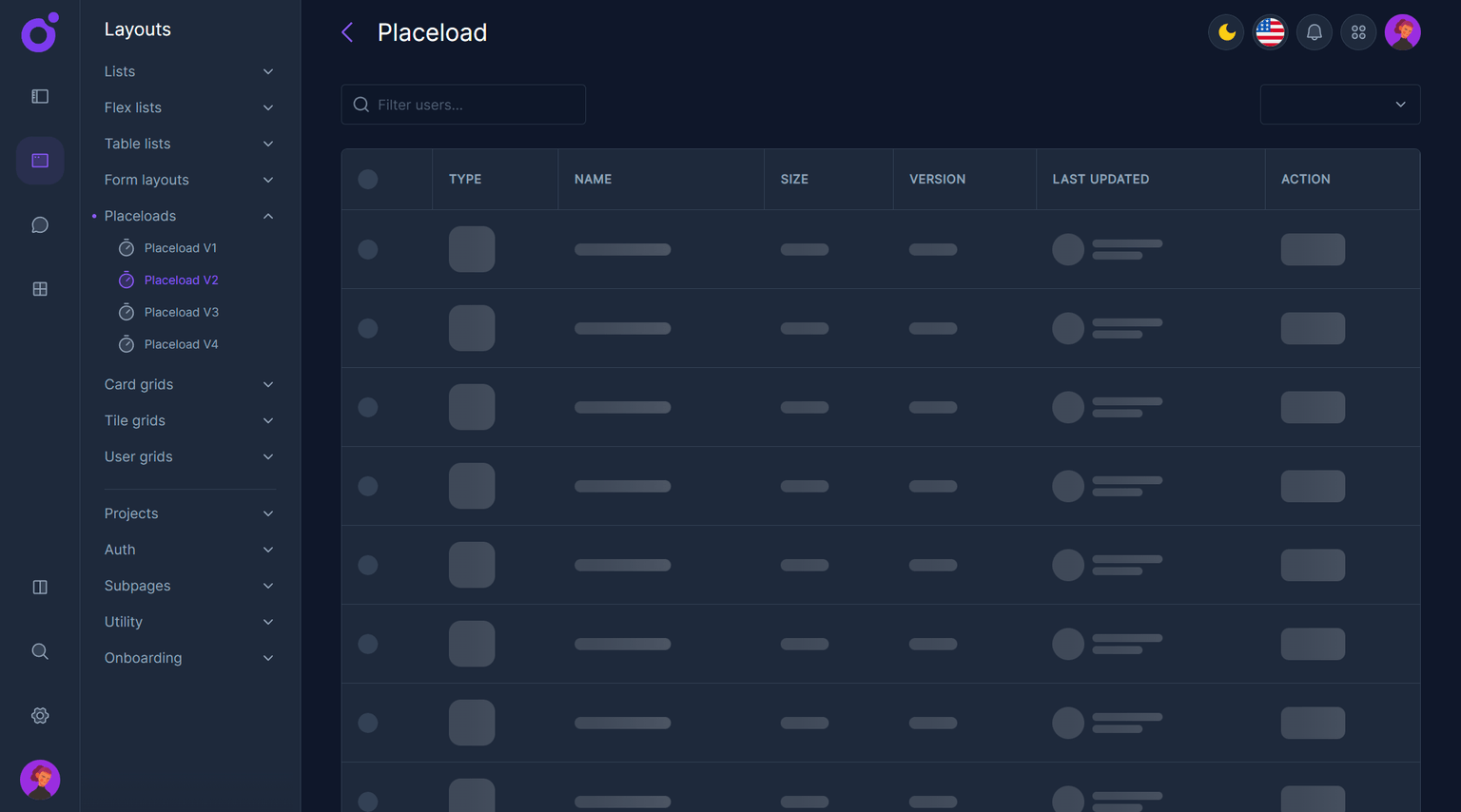Click the app logo at top left
This screenshot has height=812, width=1461.
(40, 33)
